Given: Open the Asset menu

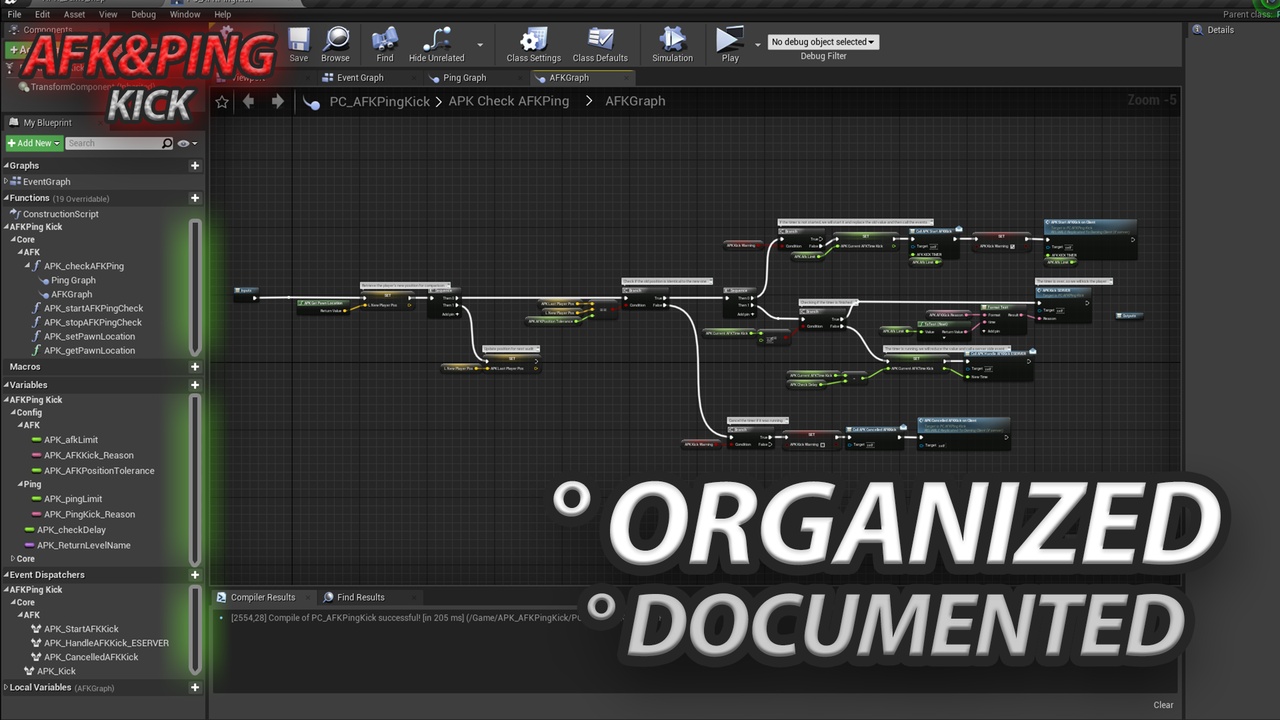Looking at the screenshot, I should click(74, 15).
